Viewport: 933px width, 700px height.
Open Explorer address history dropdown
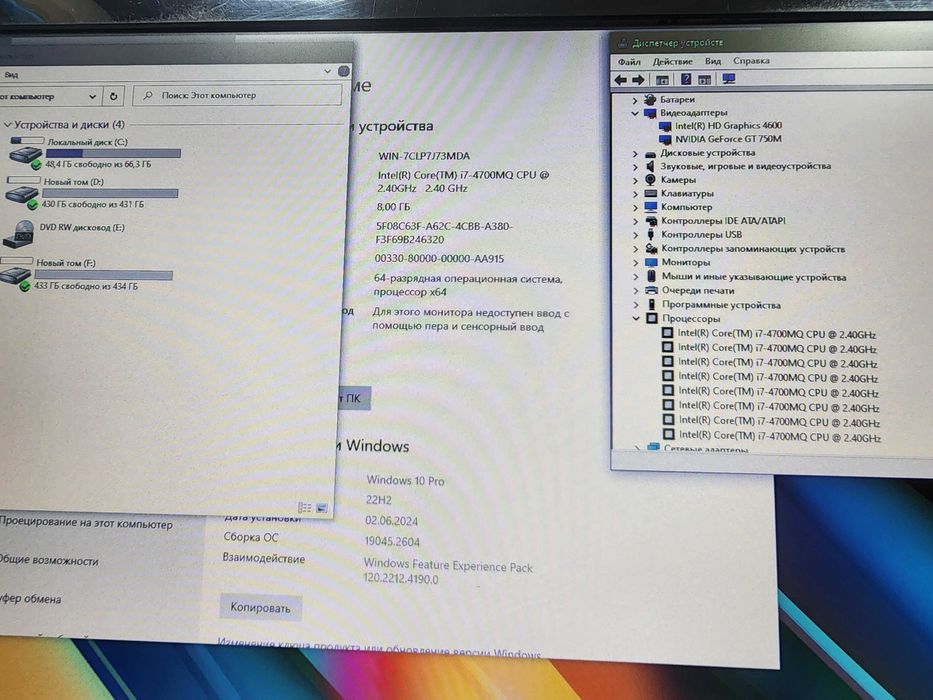coord(92,96)
